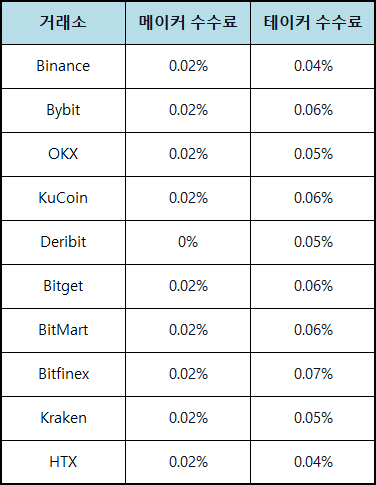Select the 메이커 수수료 header cell
Screen dimensions: 376x485
188,23
